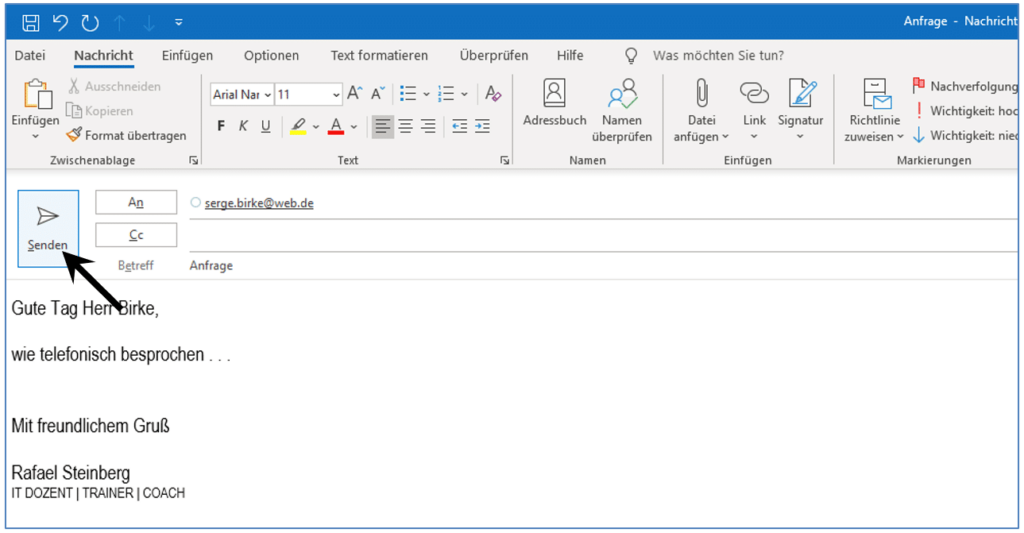Click the Cc button
The height and width of the screenshot is (533, 1024).
[136, 235]
